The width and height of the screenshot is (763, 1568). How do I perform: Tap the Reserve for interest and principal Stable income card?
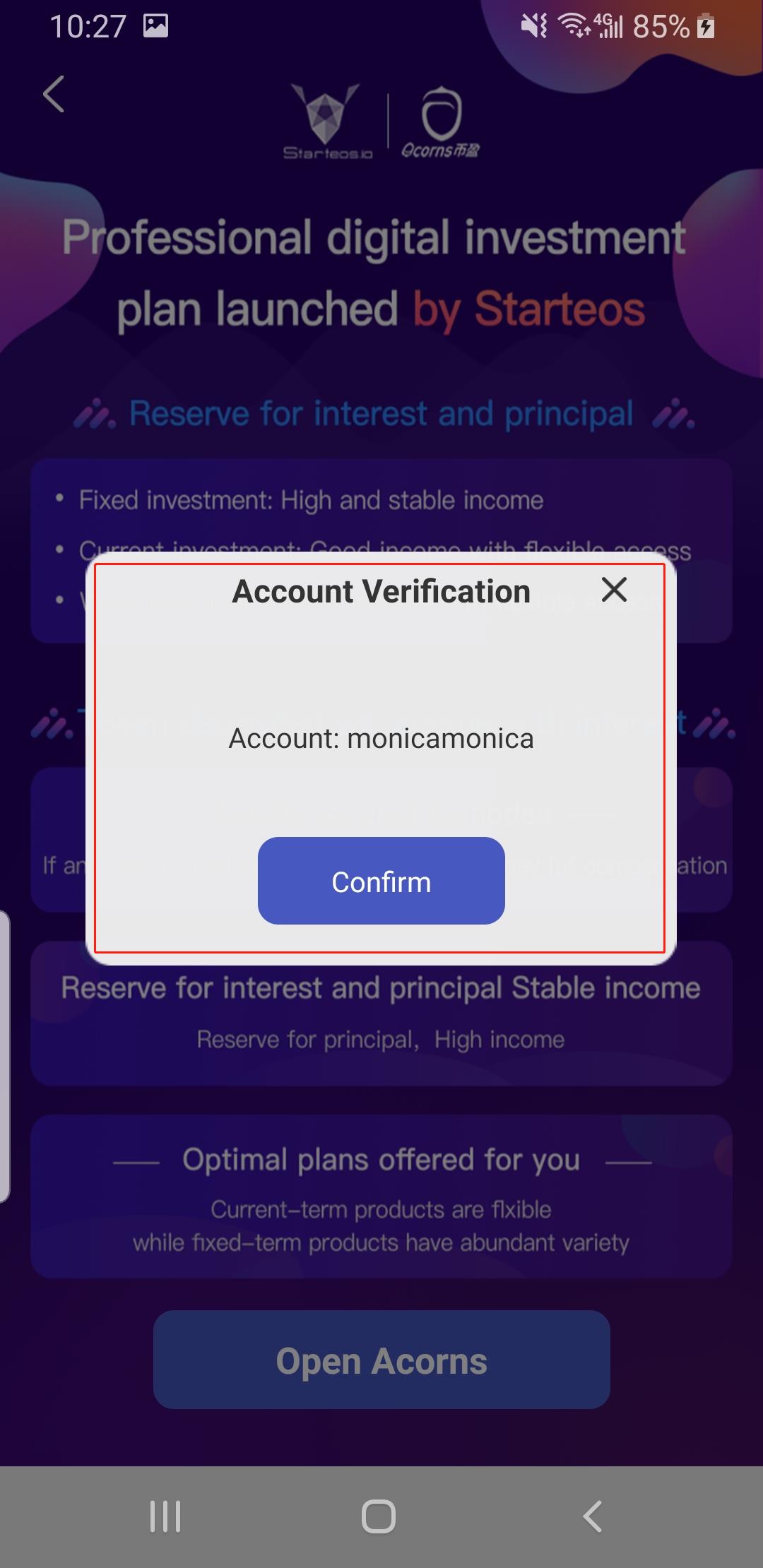point(381,1013)
